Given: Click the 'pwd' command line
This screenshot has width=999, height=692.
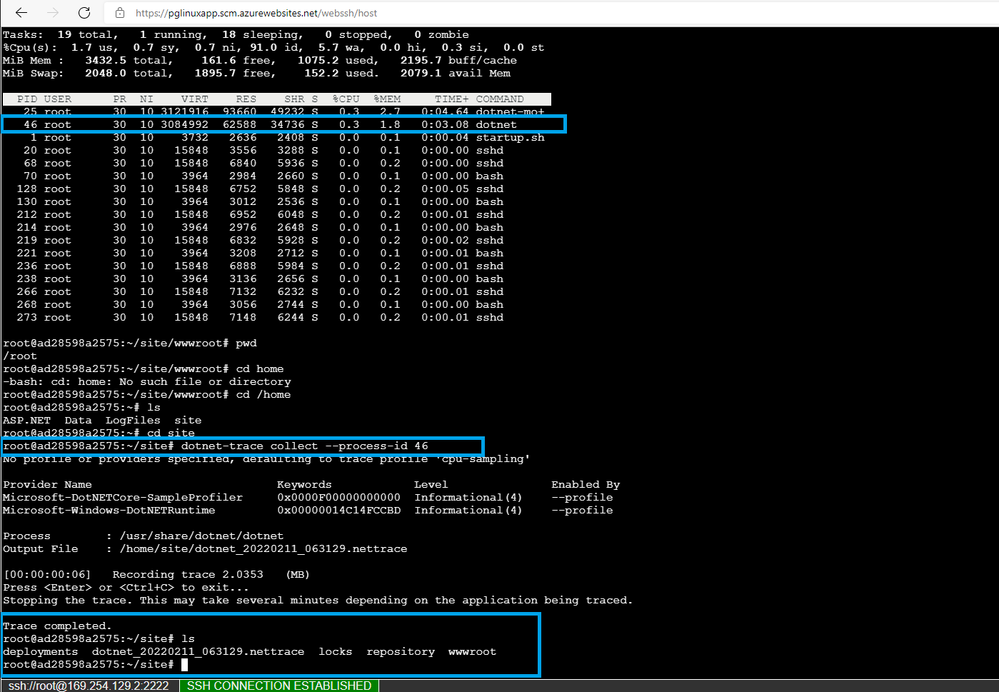Looking at the screenshot, I should [x=130, y=343].
